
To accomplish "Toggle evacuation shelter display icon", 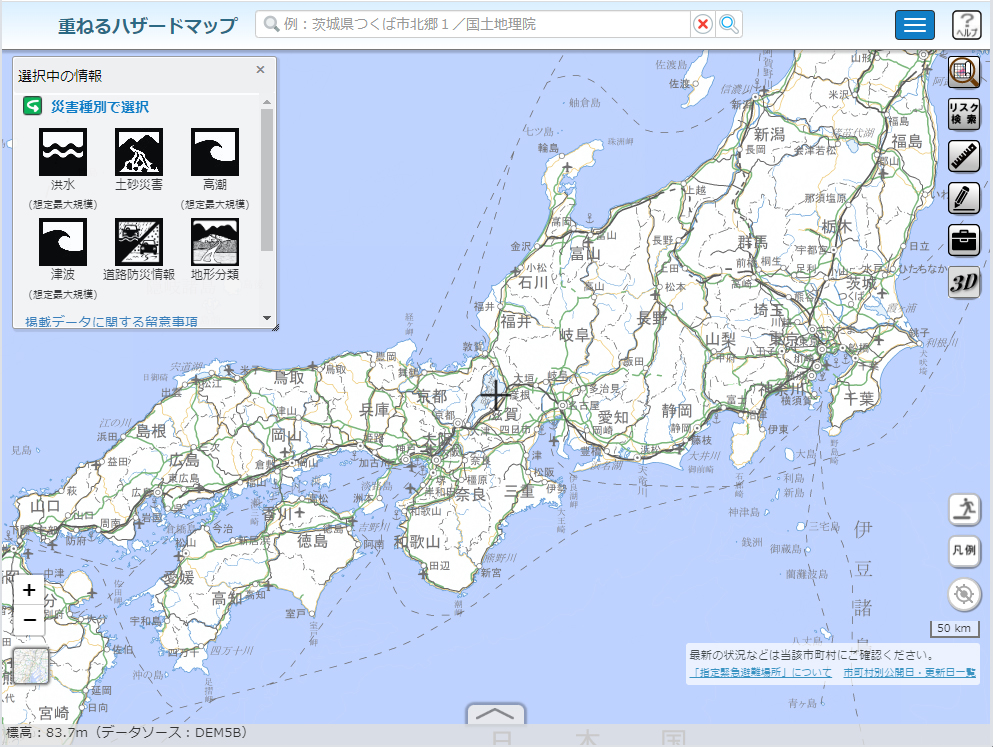I will pyautogui.click(x=964, y=508).
